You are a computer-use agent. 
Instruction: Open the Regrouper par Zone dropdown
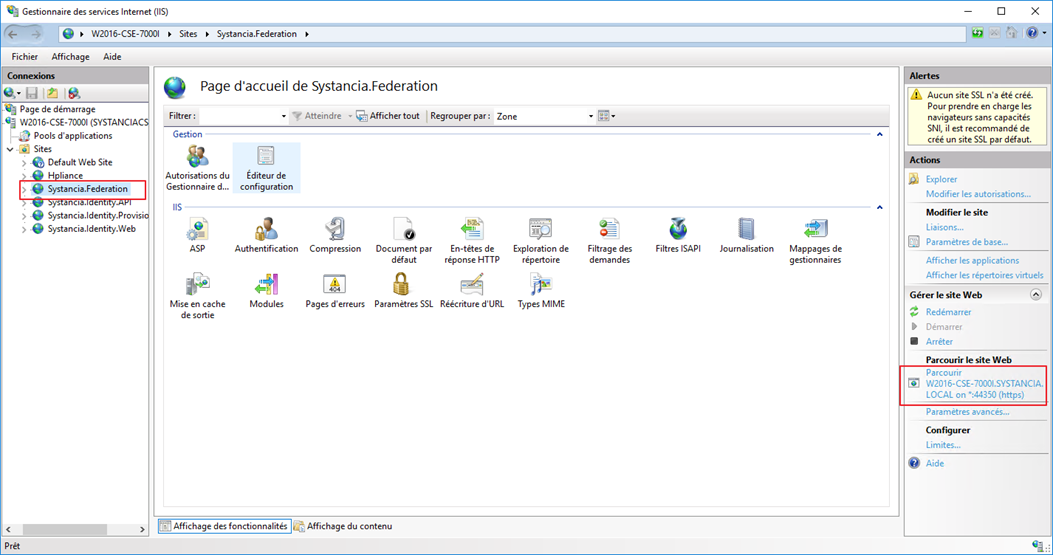tap(545, 116)
